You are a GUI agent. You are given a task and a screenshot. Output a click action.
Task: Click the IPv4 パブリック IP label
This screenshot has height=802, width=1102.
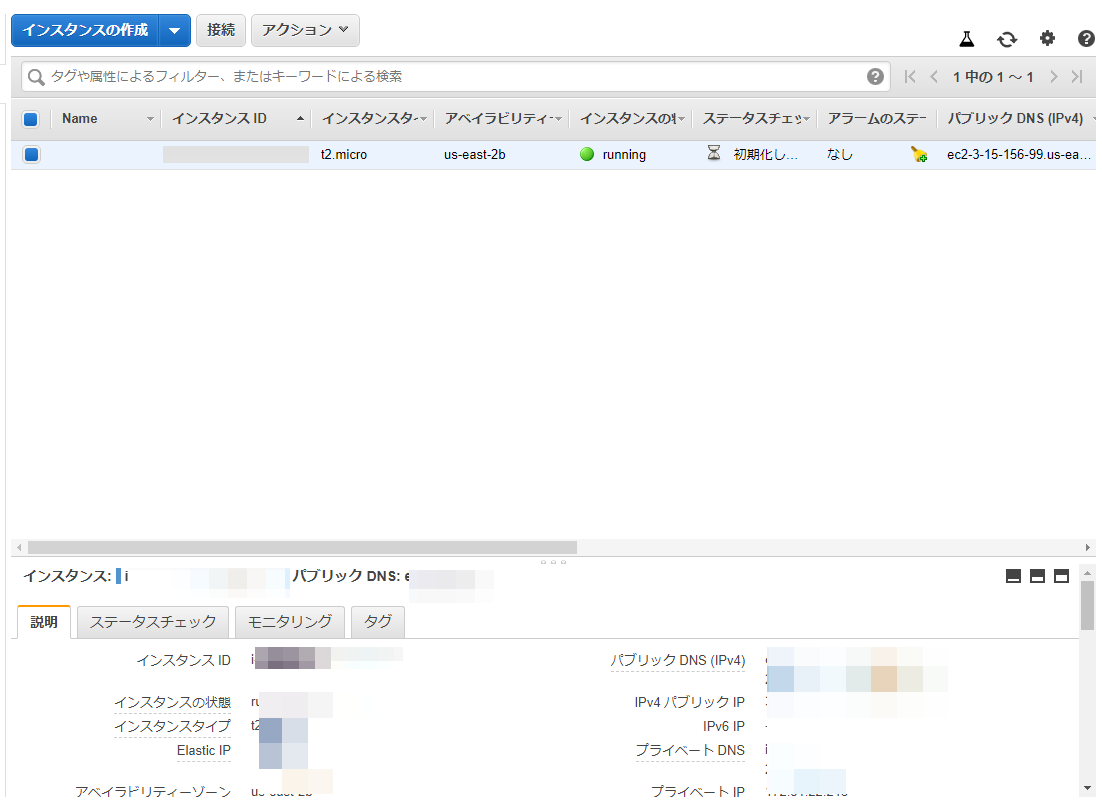pos(689,702)
